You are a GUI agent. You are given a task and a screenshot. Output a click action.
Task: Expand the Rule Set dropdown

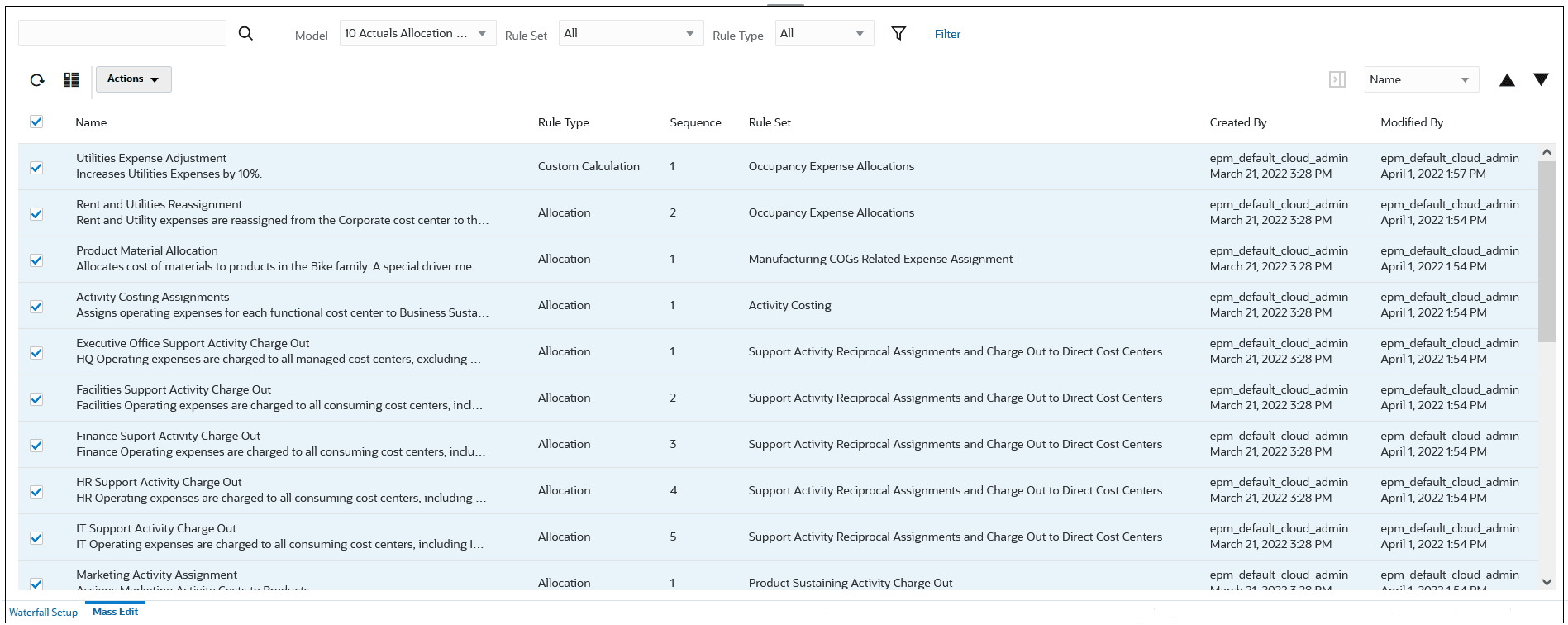631,34
